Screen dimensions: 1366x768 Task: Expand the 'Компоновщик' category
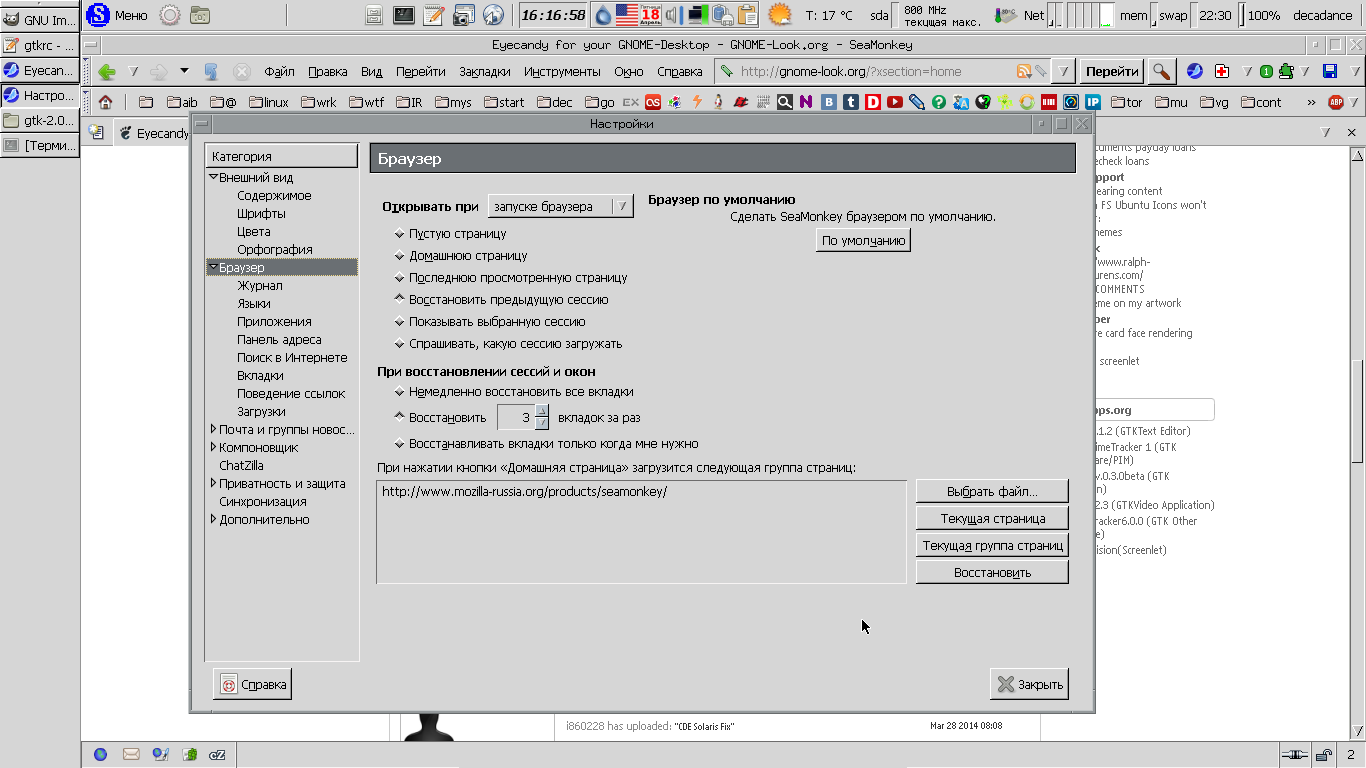coord(213,448)
